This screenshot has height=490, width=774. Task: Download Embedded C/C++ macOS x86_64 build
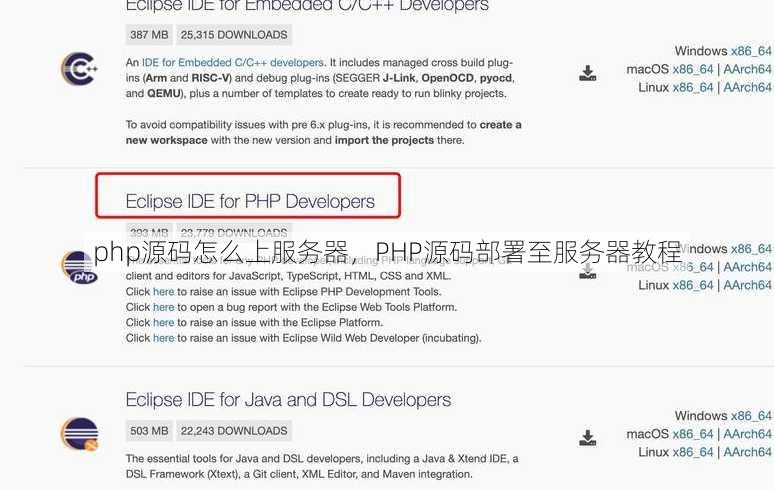tap(693, 69)
